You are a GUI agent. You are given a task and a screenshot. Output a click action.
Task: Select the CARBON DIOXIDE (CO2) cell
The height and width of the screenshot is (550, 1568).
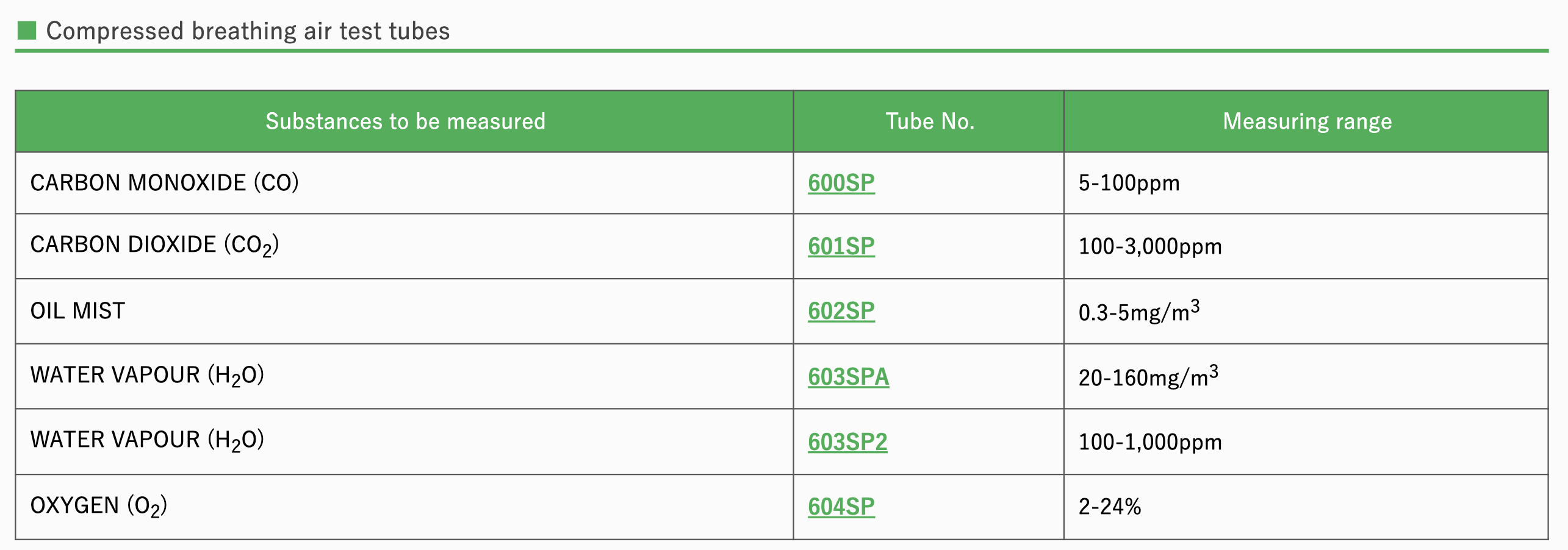click(x=154, y=245)
